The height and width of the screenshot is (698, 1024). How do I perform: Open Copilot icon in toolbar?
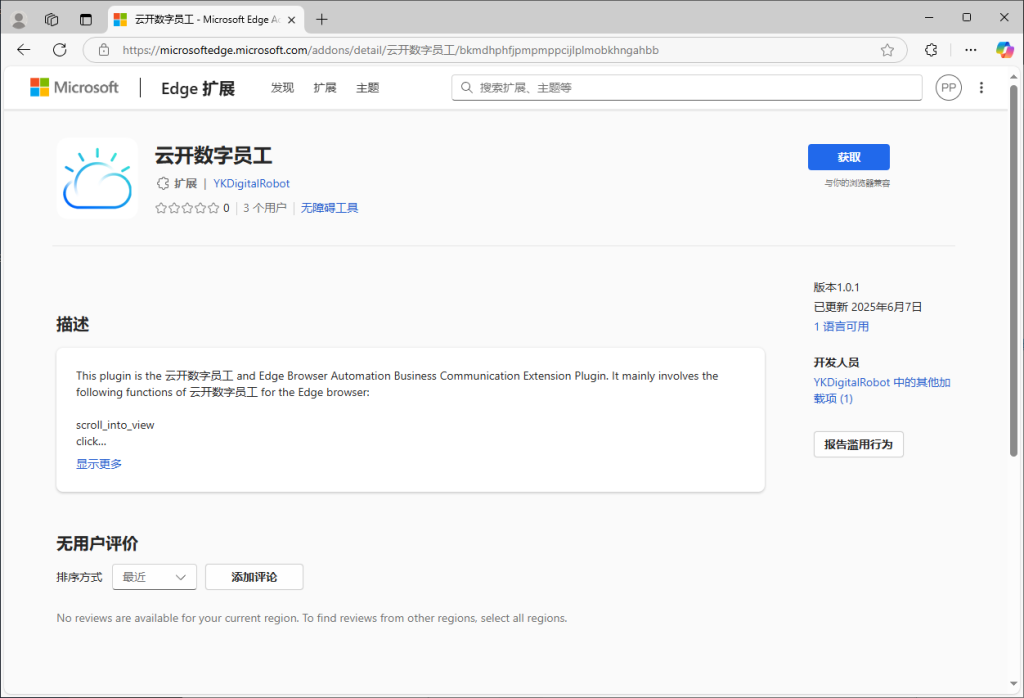pos(1004,50)
